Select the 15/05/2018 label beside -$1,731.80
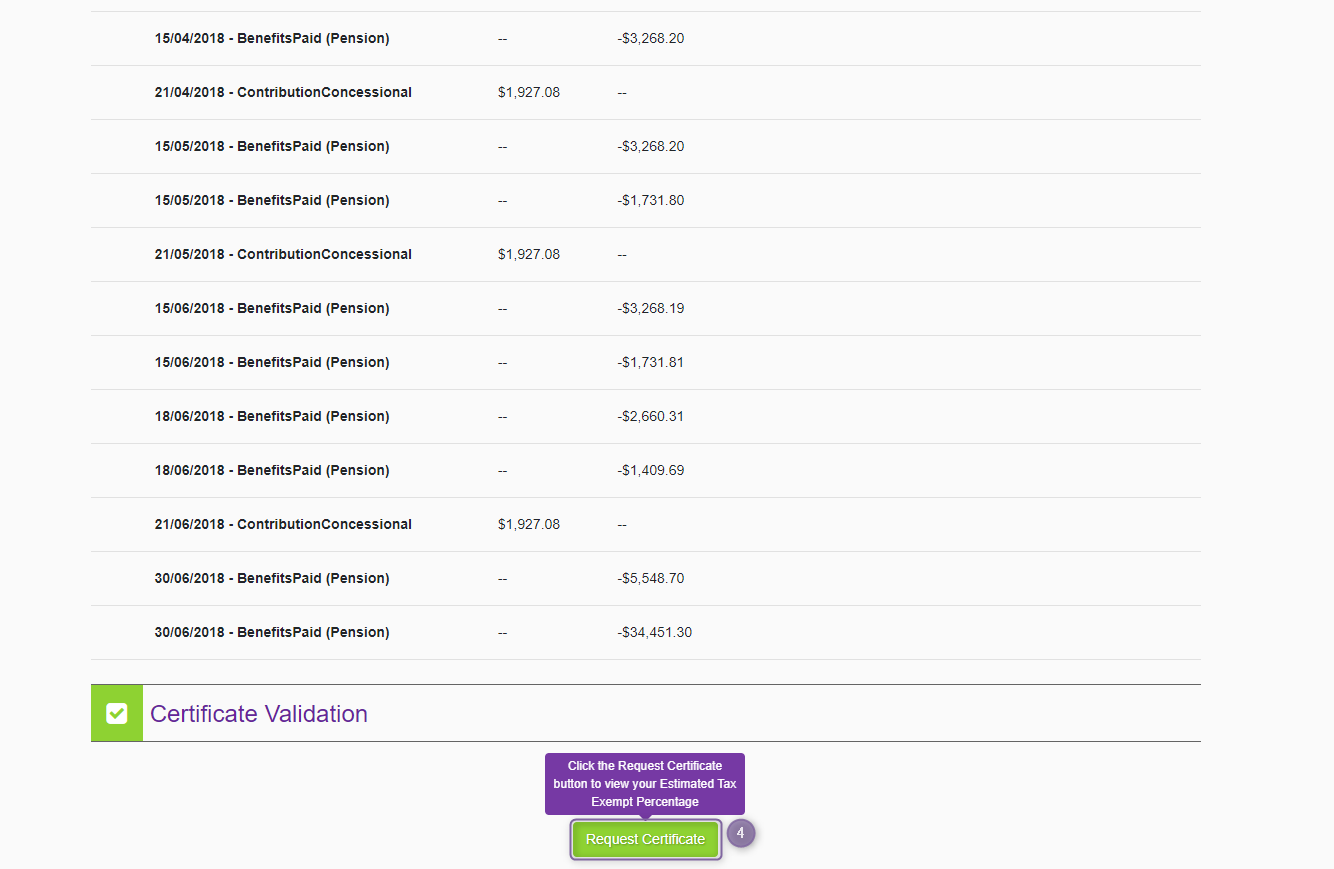The width and height of the screenshot is (1334, 869). pos(272,200)
